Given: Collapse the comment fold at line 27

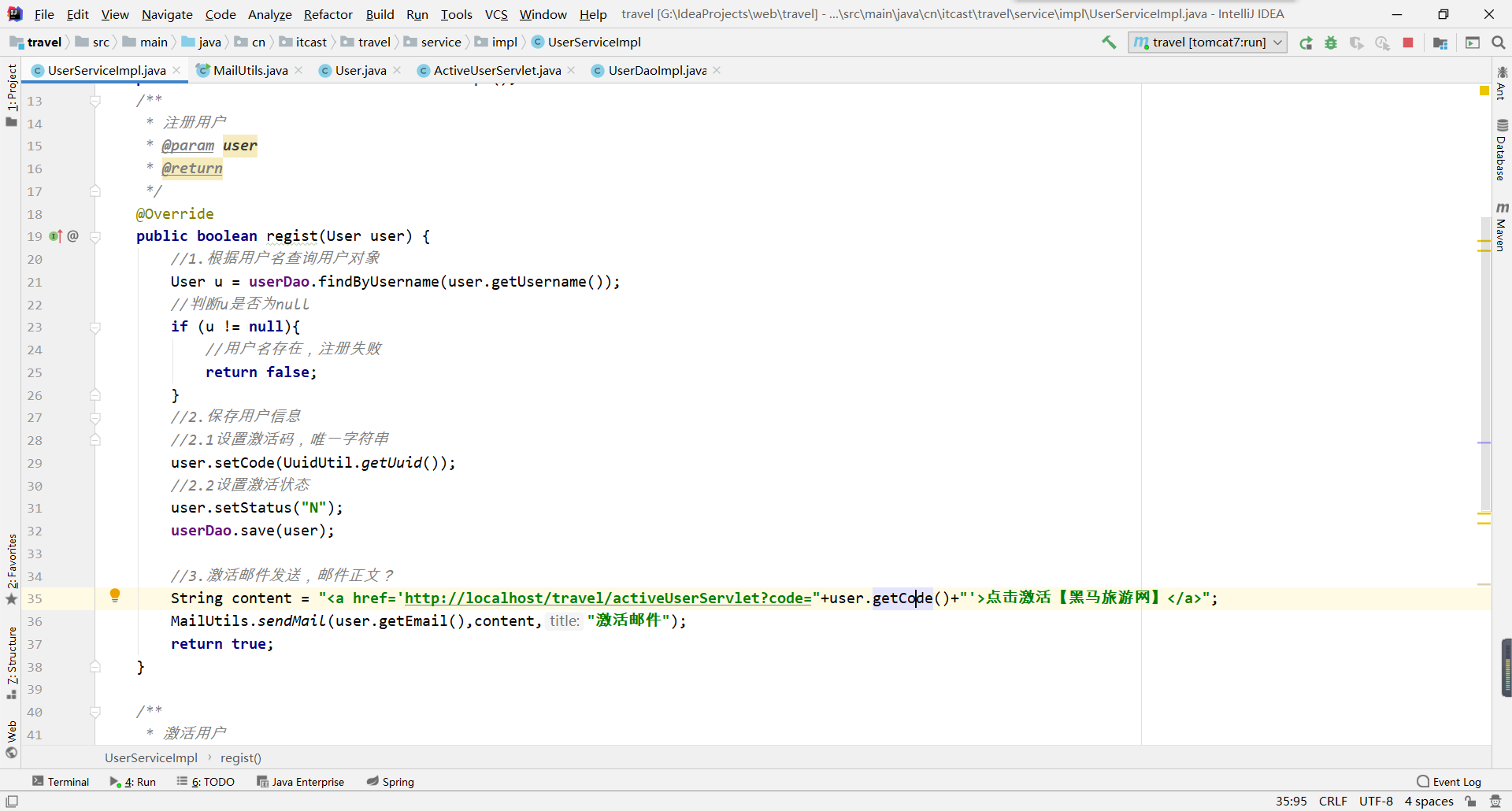Looking at the screenshot, I should tap(94, 417).
